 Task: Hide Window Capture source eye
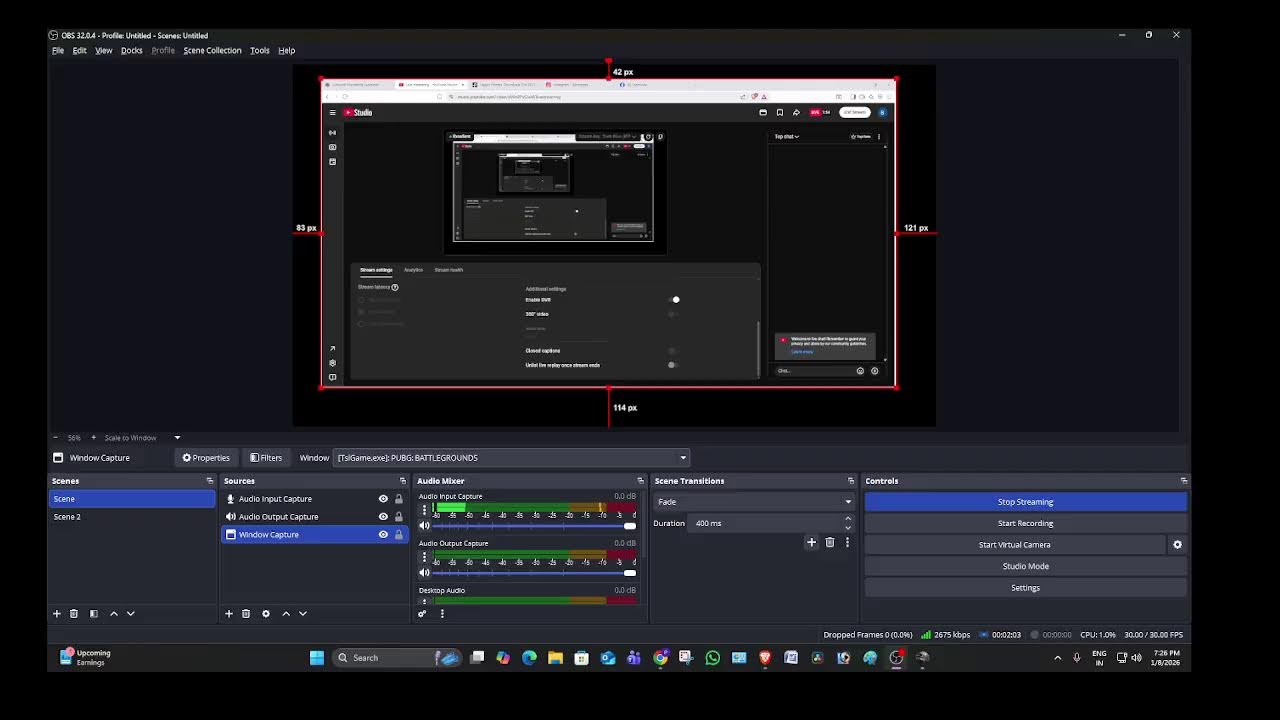pos(383,535)
